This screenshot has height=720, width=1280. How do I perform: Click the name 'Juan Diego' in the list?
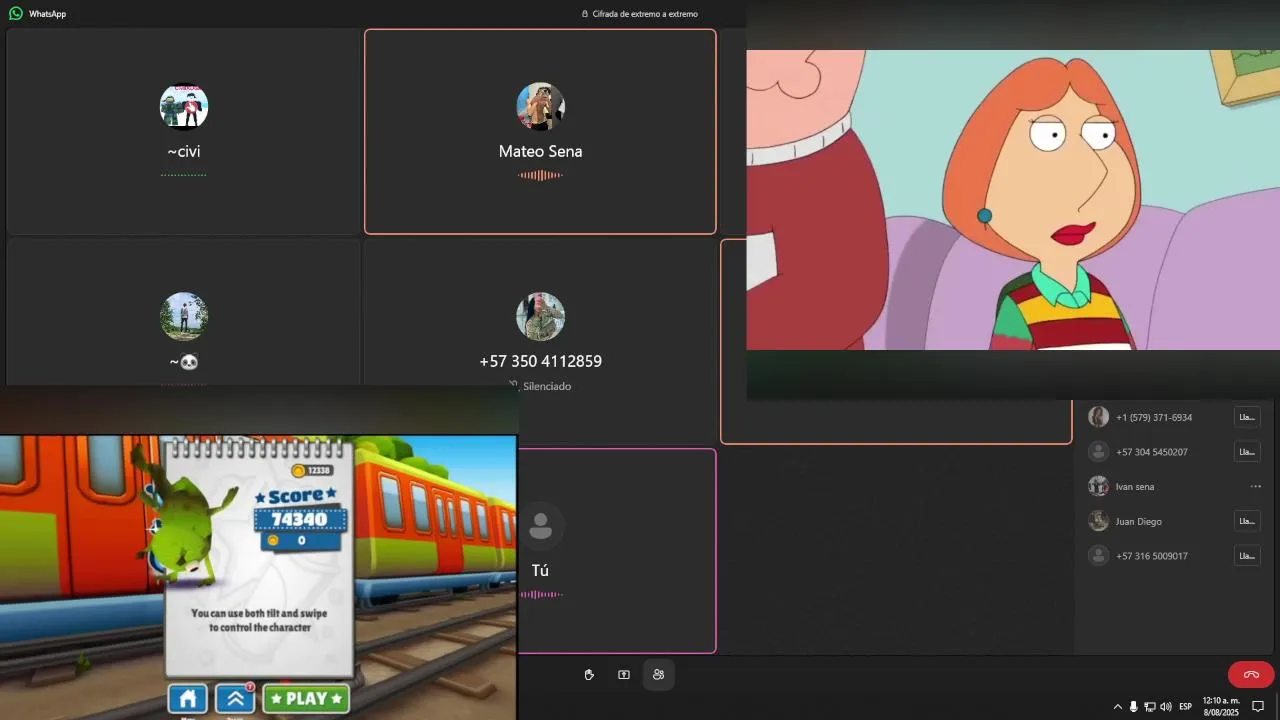tap(1139, 522)
